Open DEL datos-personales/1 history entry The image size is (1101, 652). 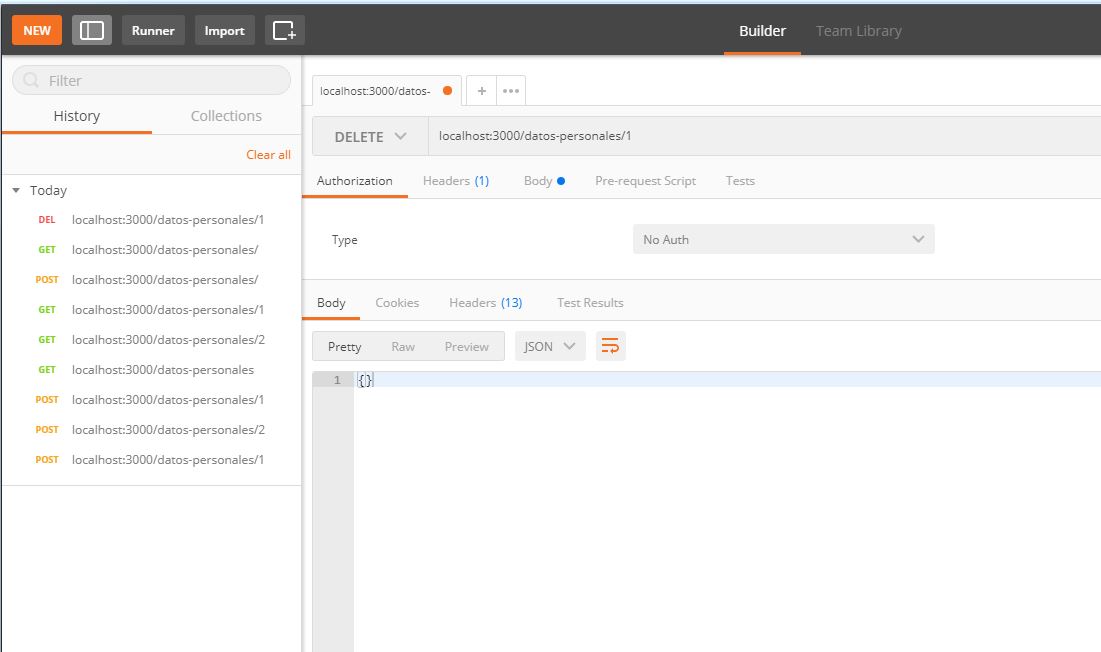pos(152,220)
